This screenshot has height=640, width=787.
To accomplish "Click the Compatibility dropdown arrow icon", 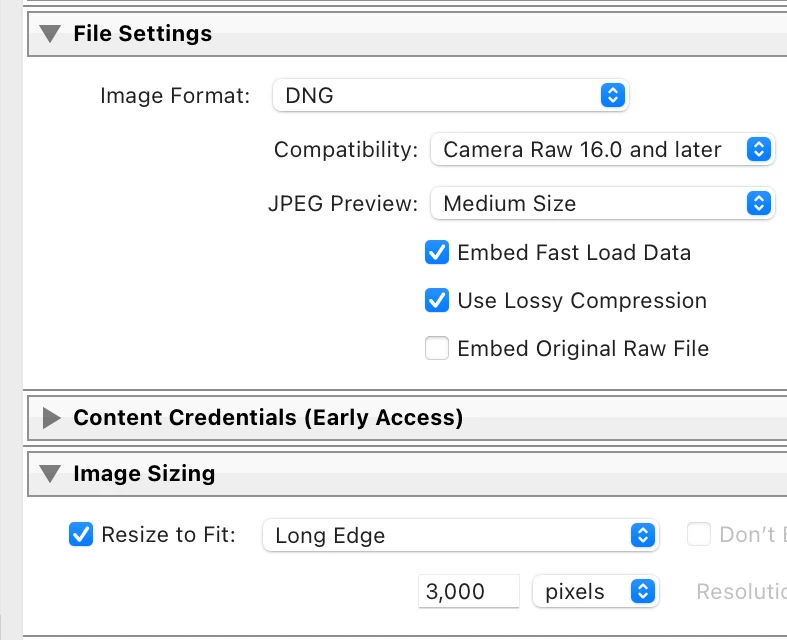I will (x=759, y=150).
